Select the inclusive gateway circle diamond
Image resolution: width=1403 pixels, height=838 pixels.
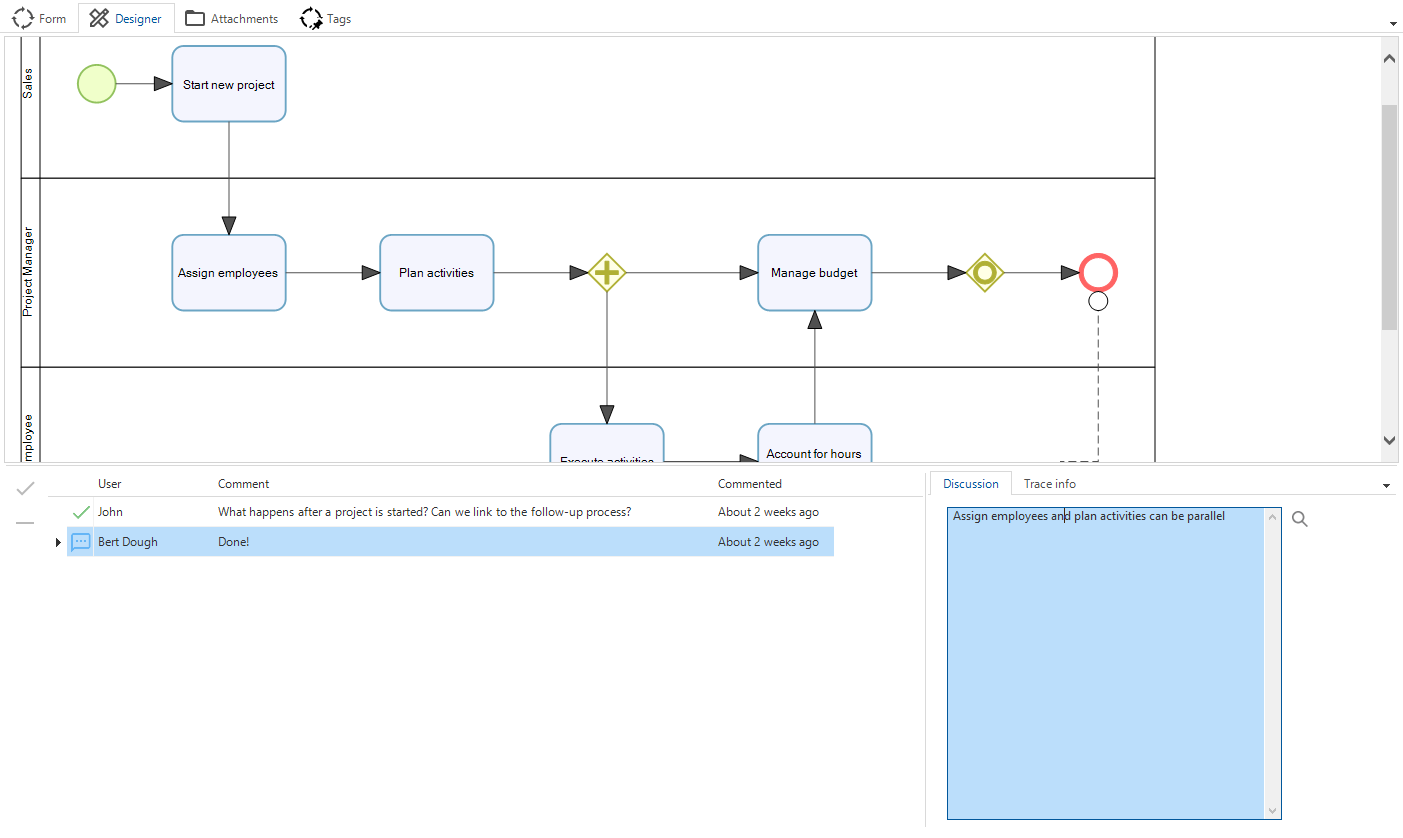point(985,272)
